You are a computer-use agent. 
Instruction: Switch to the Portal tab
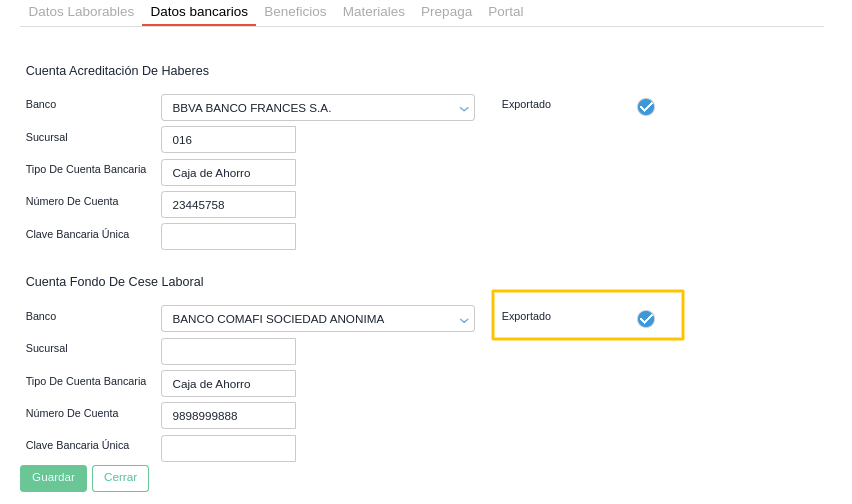click(x=505, y=12)
